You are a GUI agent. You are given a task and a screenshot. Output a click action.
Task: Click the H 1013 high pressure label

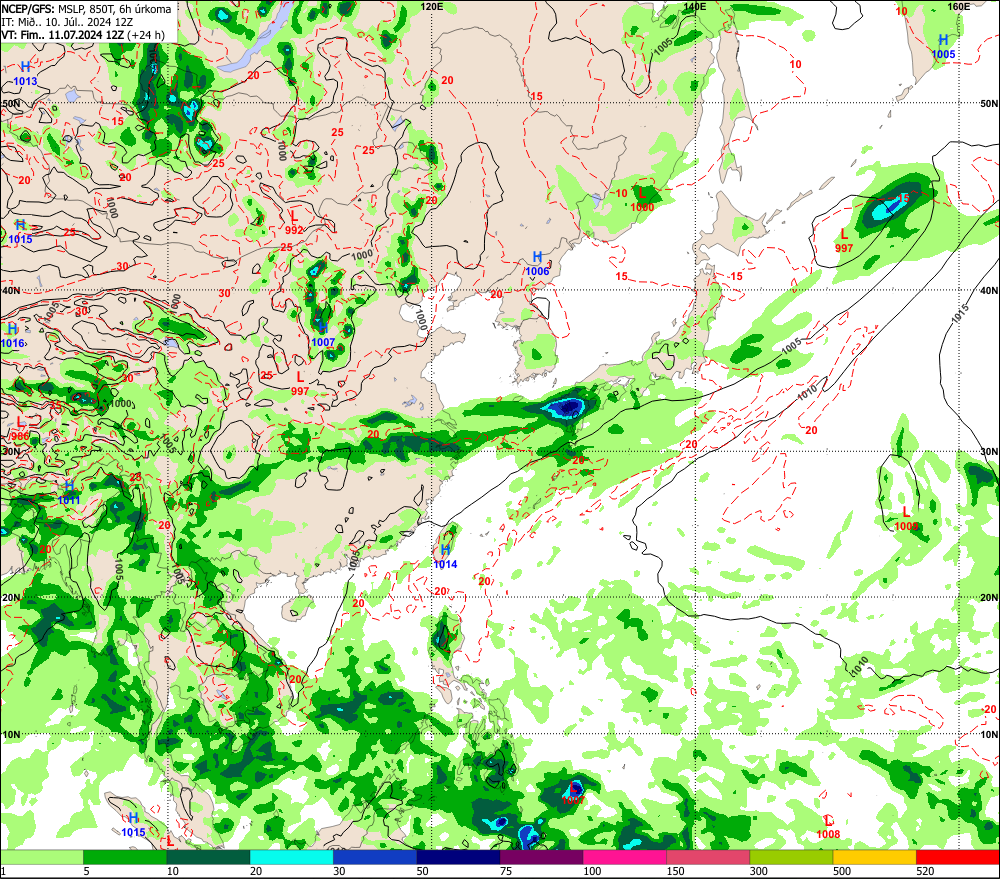[25, 73]
